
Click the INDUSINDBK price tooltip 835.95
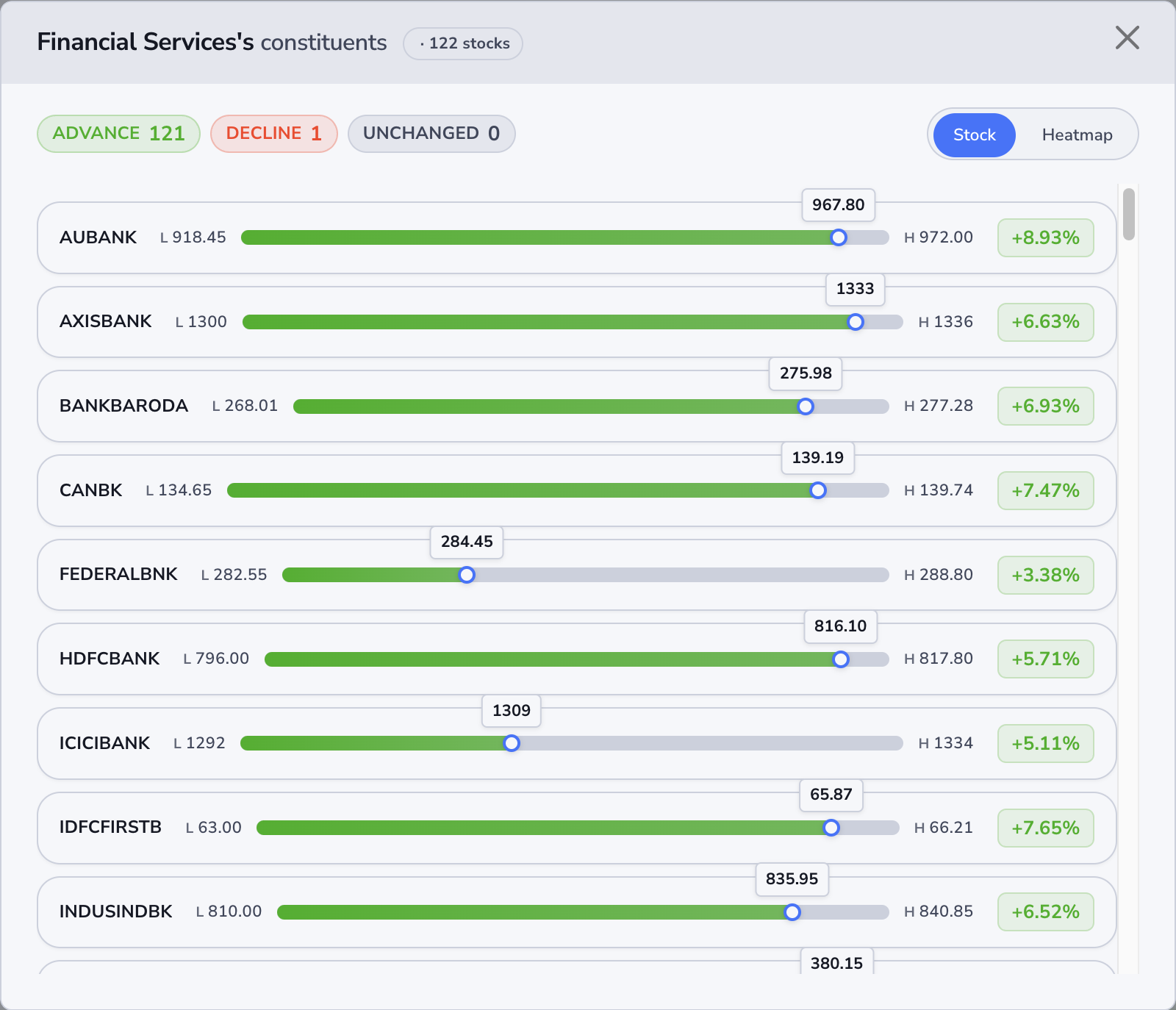(x=792, y=879)
